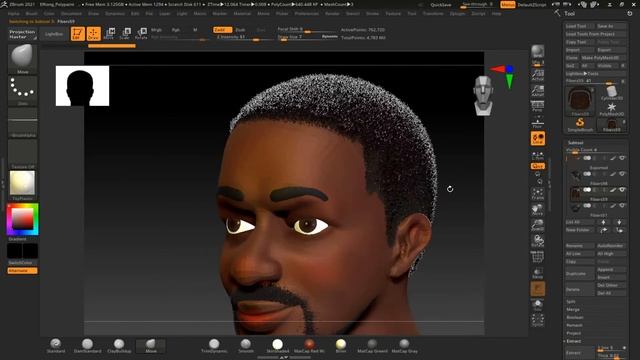This screenshot has height=360, width=640.
Task: Click the Zoom3D navigation icon
Action: [538, 225]
